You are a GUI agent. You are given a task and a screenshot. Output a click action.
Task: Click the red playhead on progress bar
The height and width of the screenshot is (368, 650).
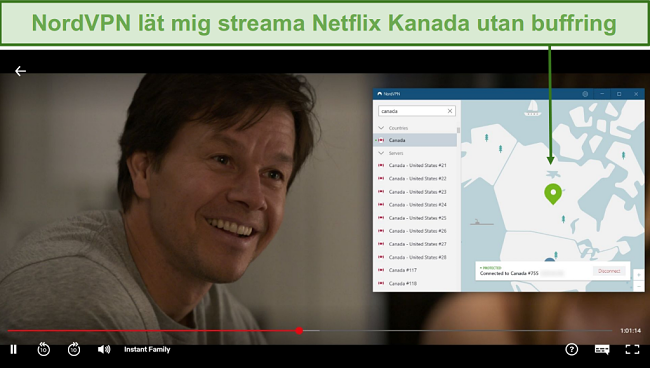tap(299, 331)
